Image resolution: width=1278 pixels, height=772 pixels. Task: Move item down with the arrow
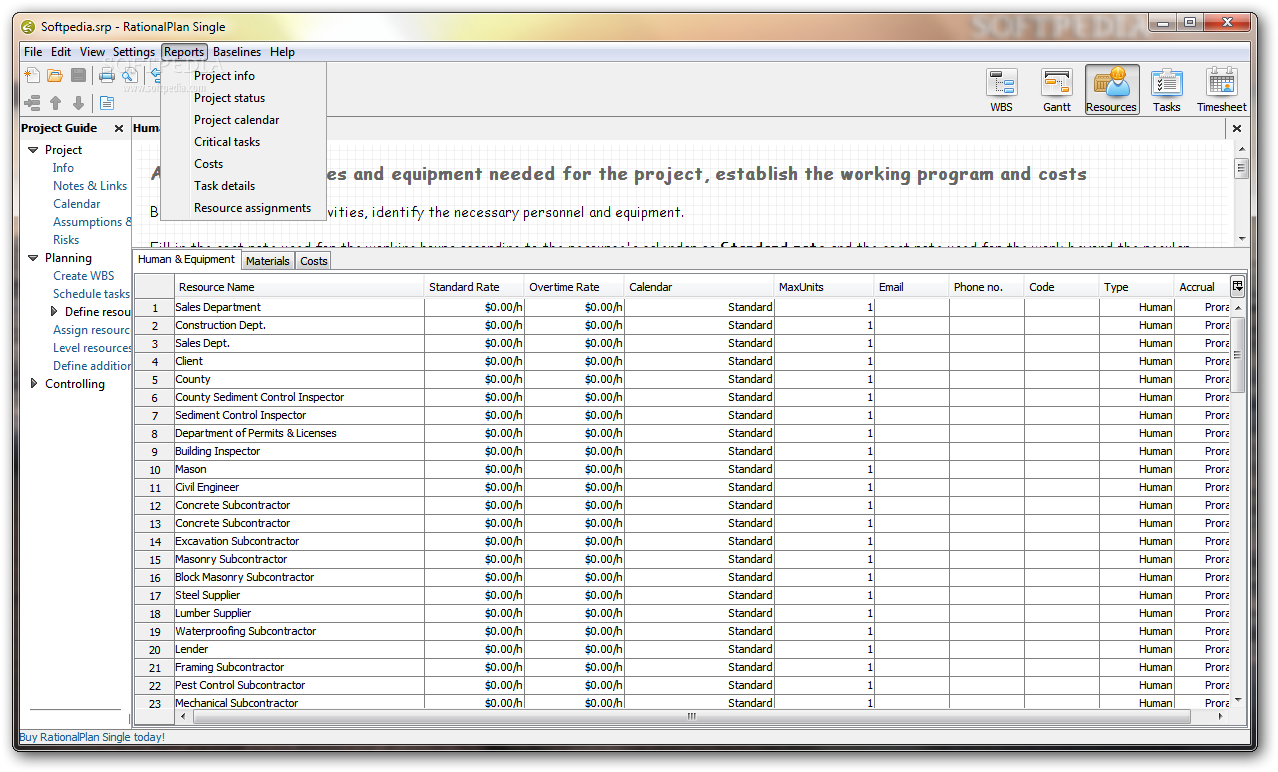click(78, 103)
